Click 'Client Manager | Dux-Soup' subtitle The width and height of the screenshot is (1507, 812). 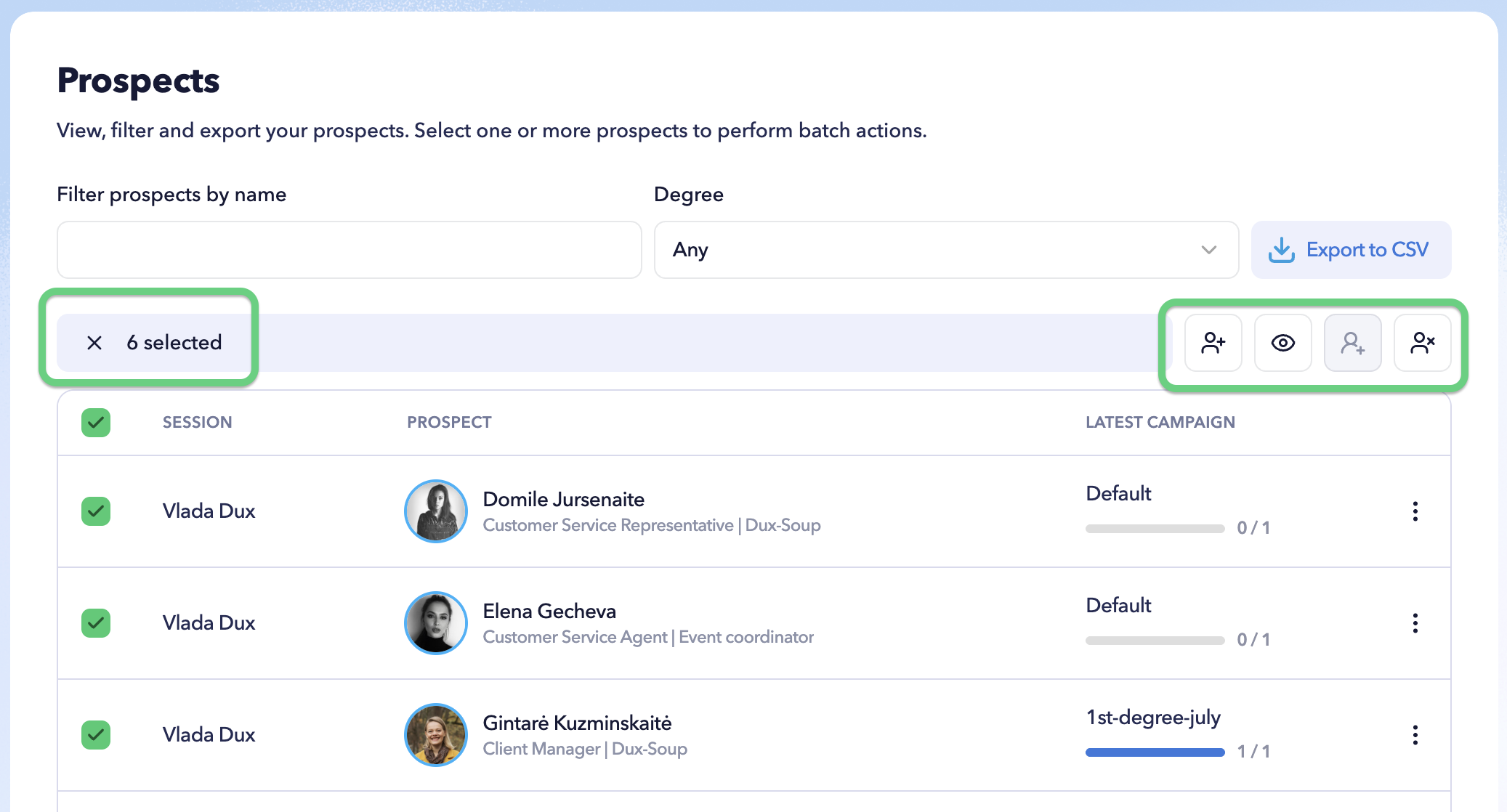pyautogui.click(x=585, y=749)
